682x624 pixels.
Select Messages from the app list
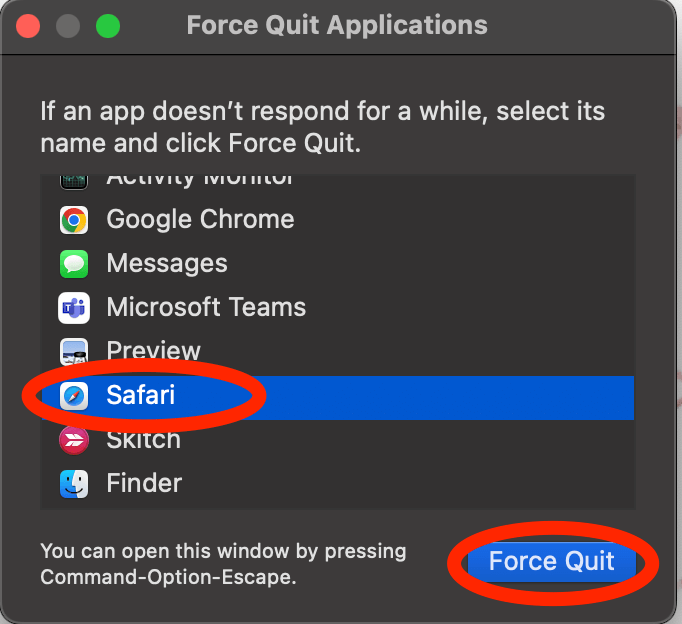coord(167,264)
